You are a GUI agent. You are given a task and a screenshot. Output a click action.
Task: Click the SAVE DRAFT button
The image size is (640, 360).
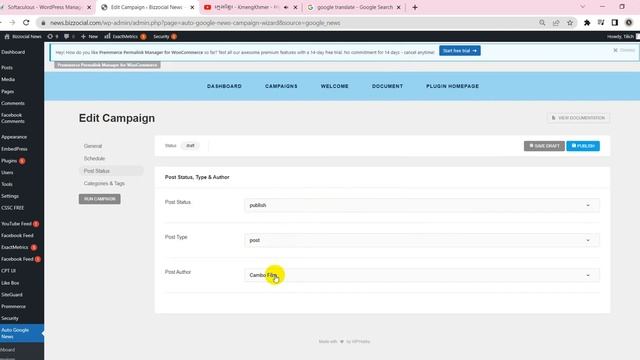coord(544,146)
